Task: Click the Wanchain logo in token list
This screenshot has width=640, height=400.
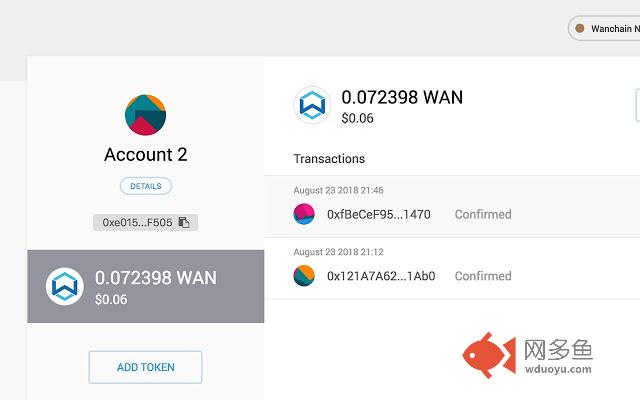Action: [64, 286]
